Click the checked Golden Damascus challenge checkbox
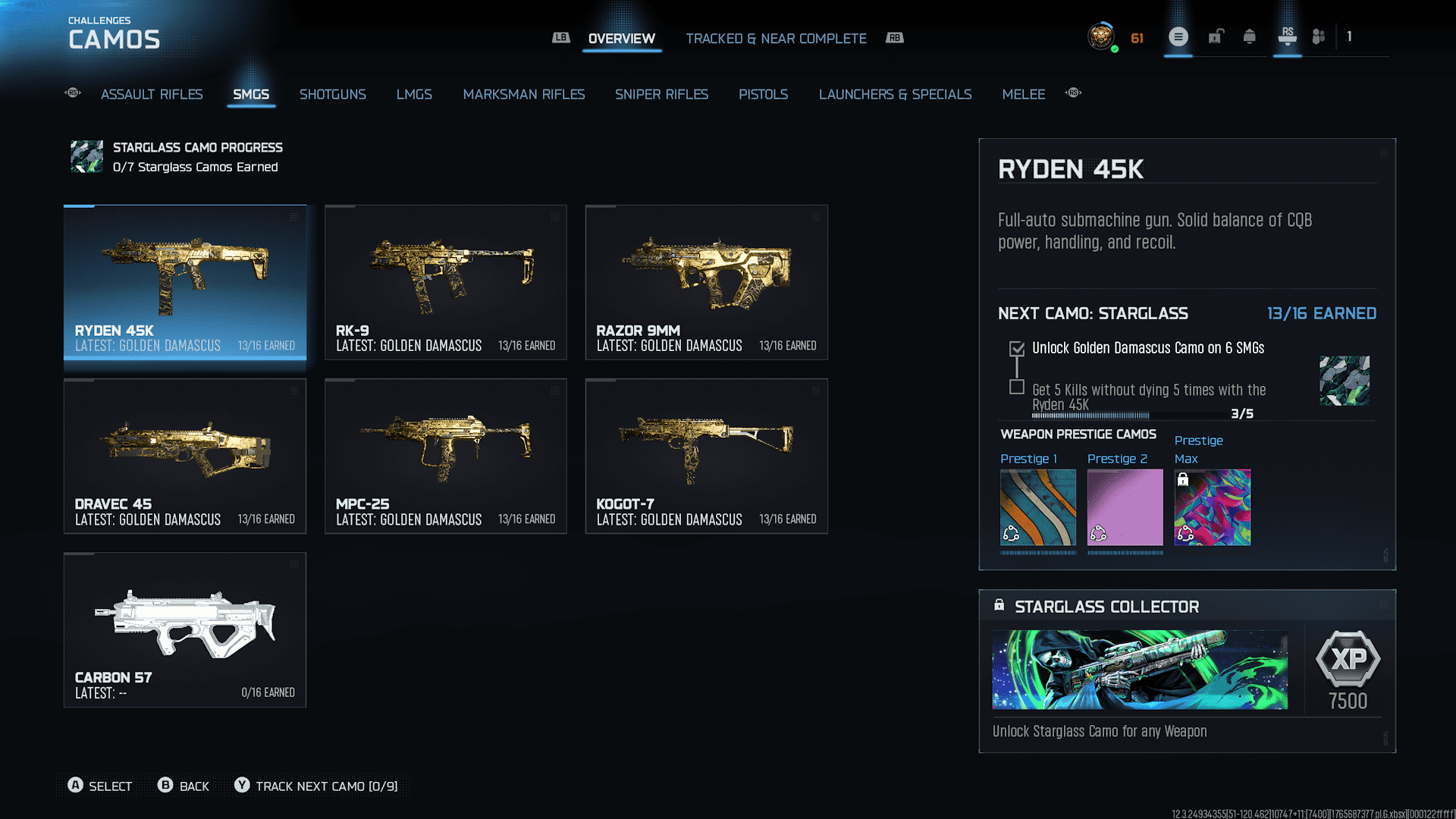1456x819 pixels. click(x=1017, y=349)
